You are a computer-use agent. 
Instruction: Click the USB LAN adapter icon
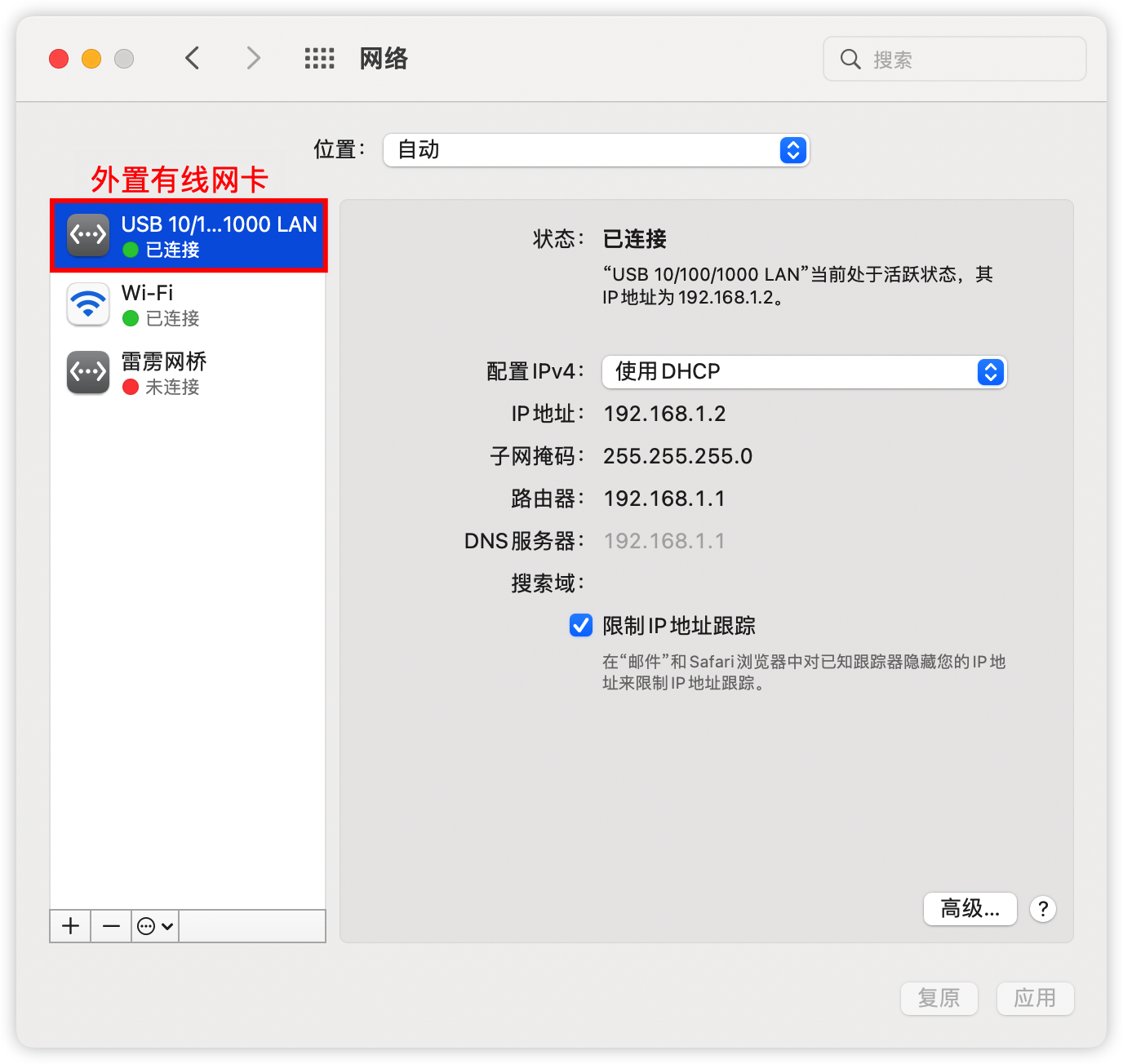(x=88, y=236)
